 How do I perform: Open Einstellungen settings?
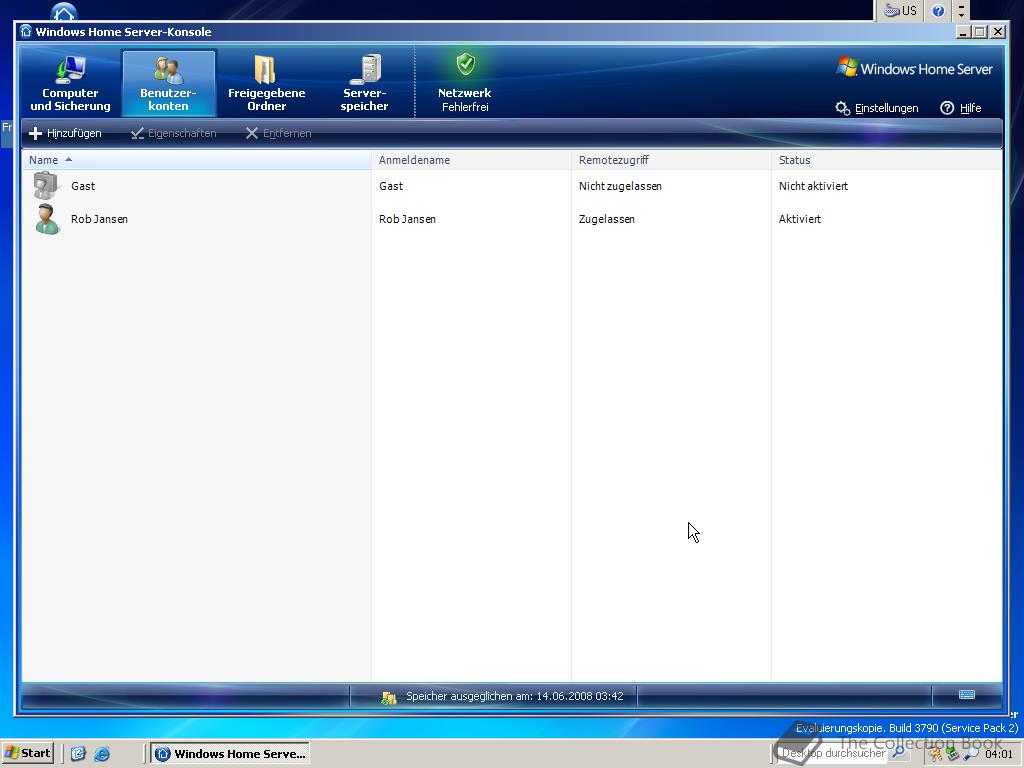(877, 108)
